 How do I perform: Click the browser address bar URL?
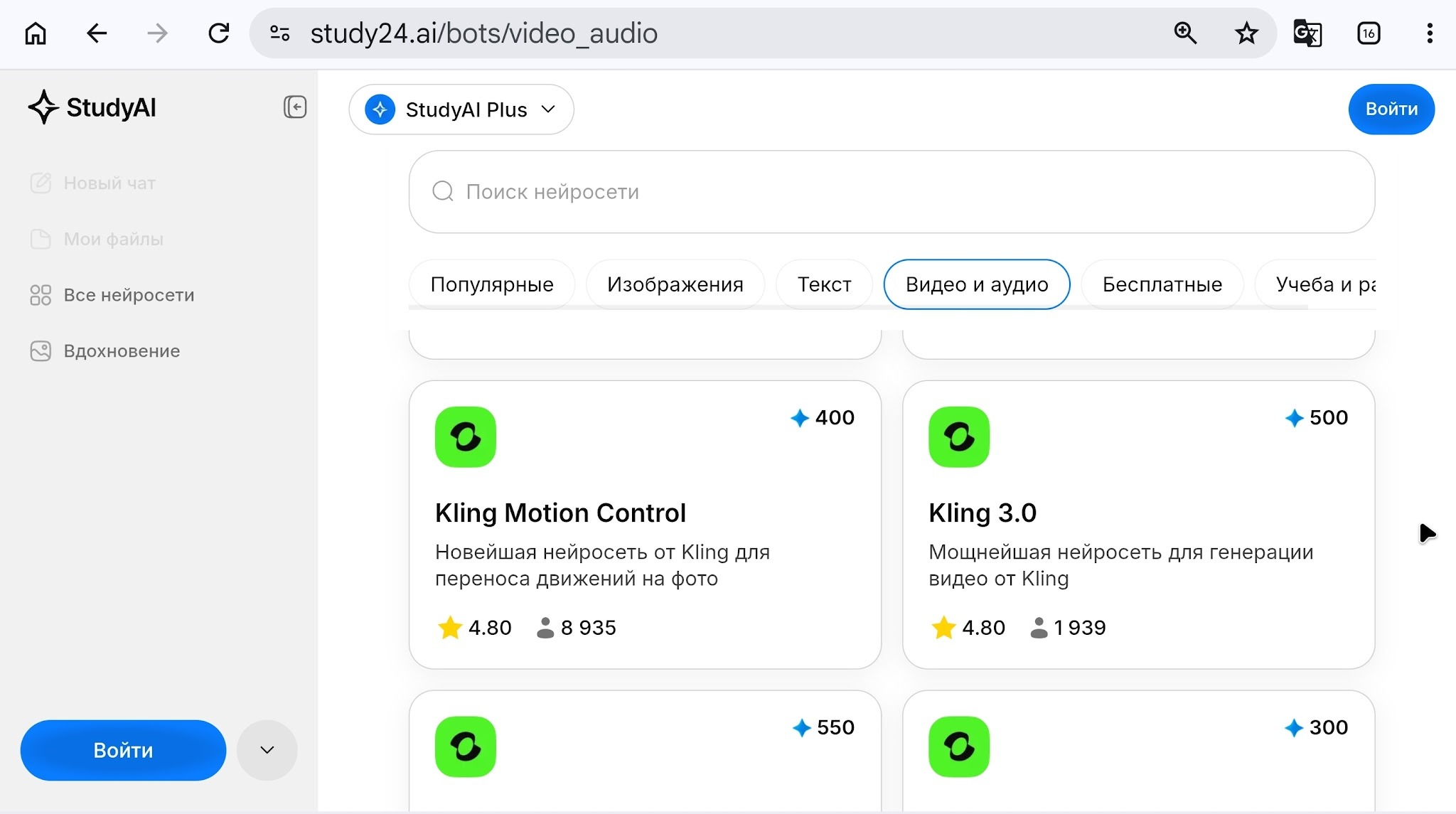pyautogui.click(x=483, y=33)
